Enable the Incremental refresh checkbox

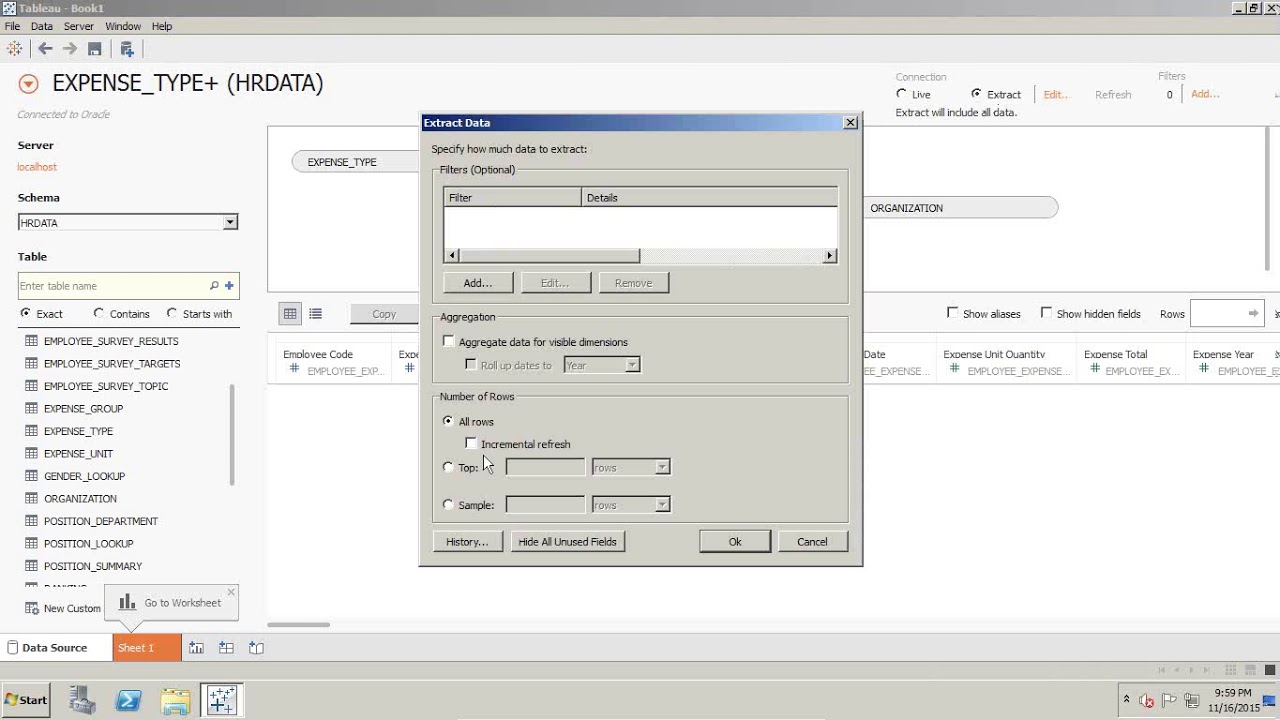click(471, 443)
